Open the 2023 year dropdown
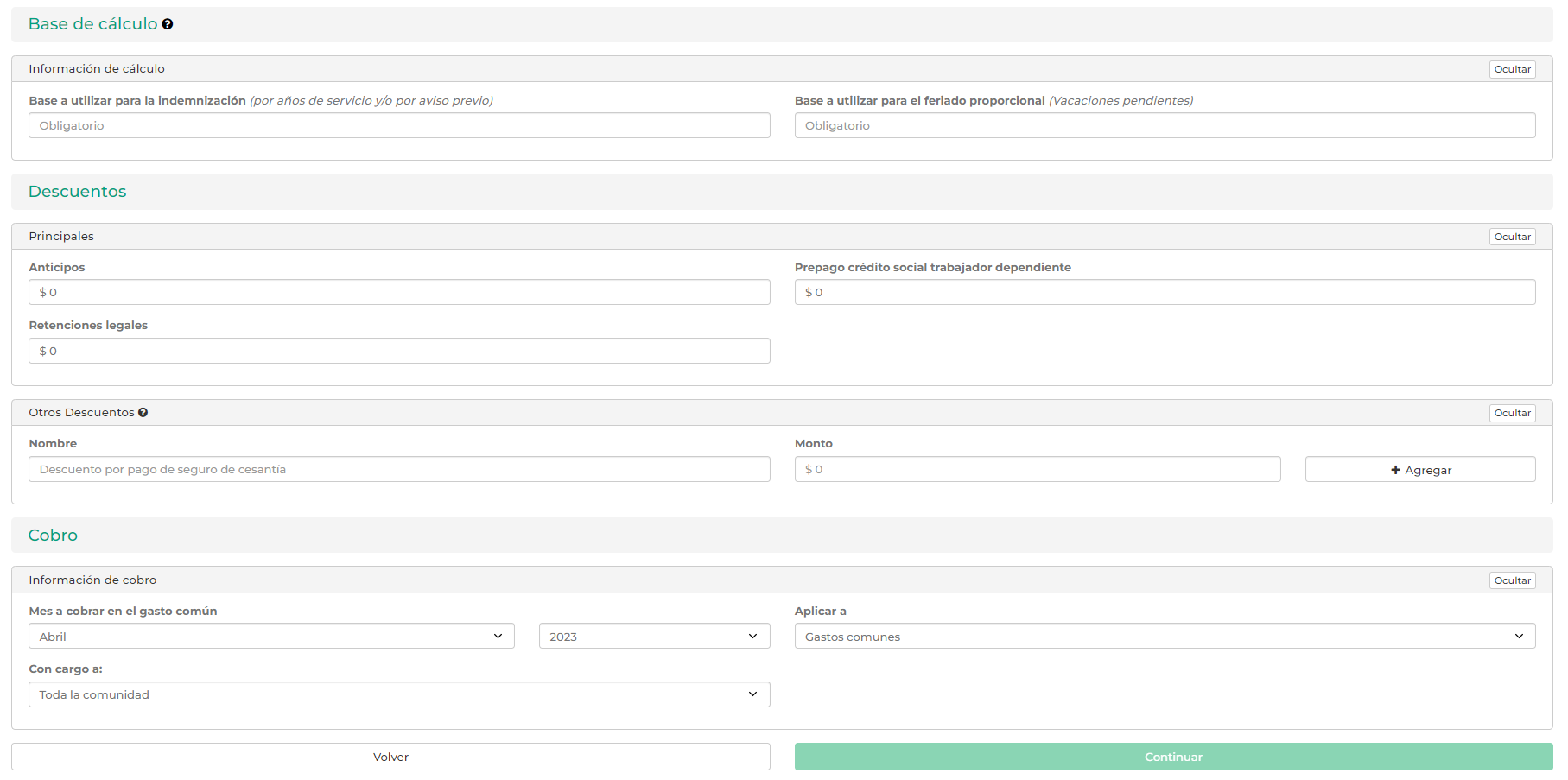The height and width of the screenshot is (780, 1568). (654, 637)
